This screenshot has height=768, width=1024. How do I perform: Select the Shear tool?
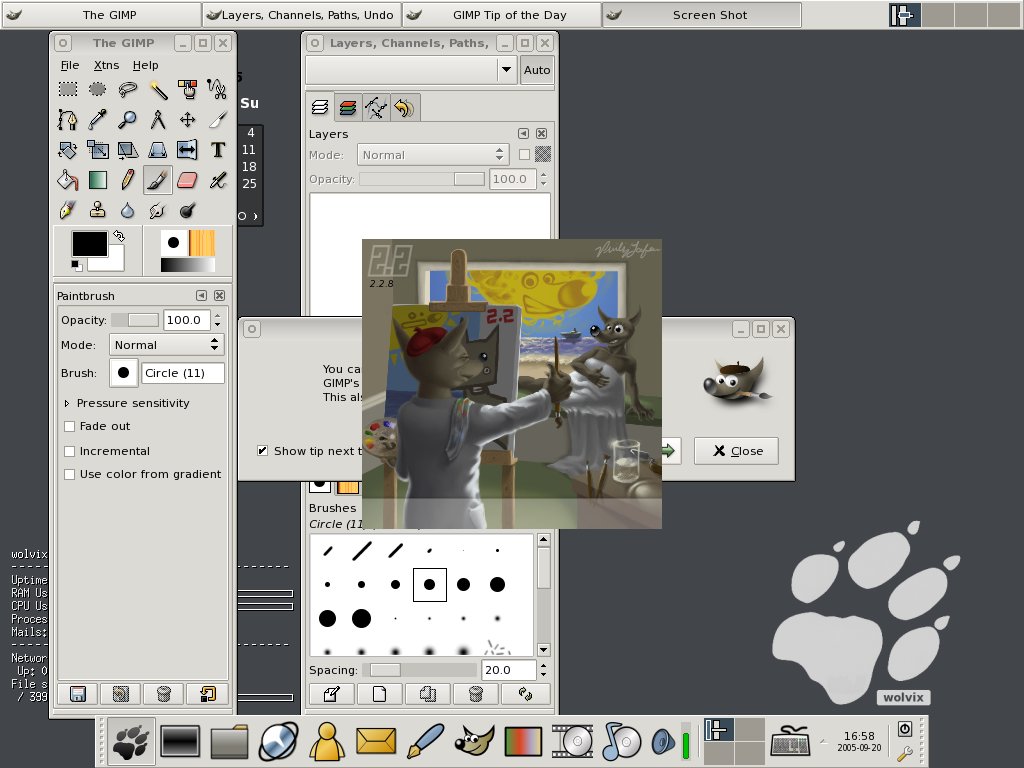[127, 150]
